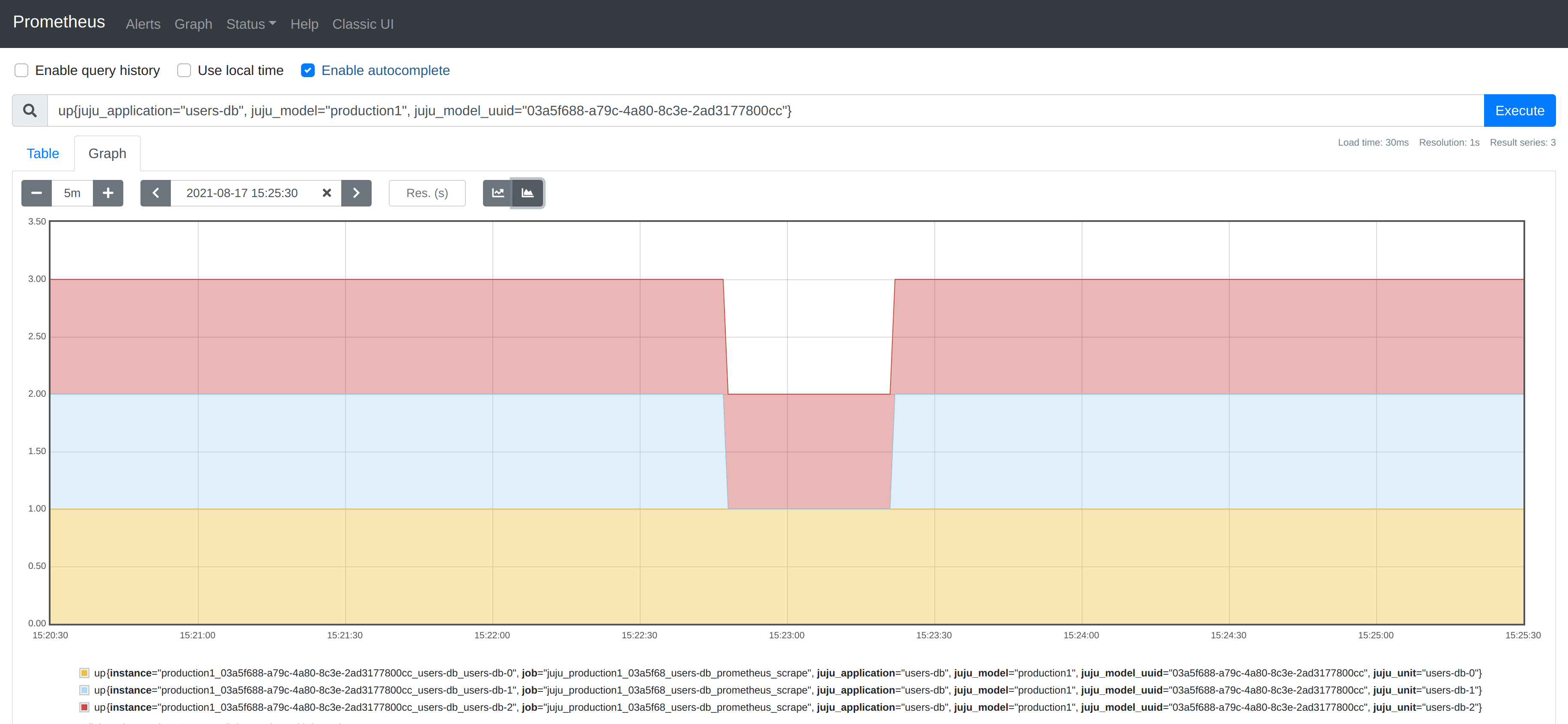
Task: Click the blue users-db-1 legend swatch
Action: click(84, 690)
